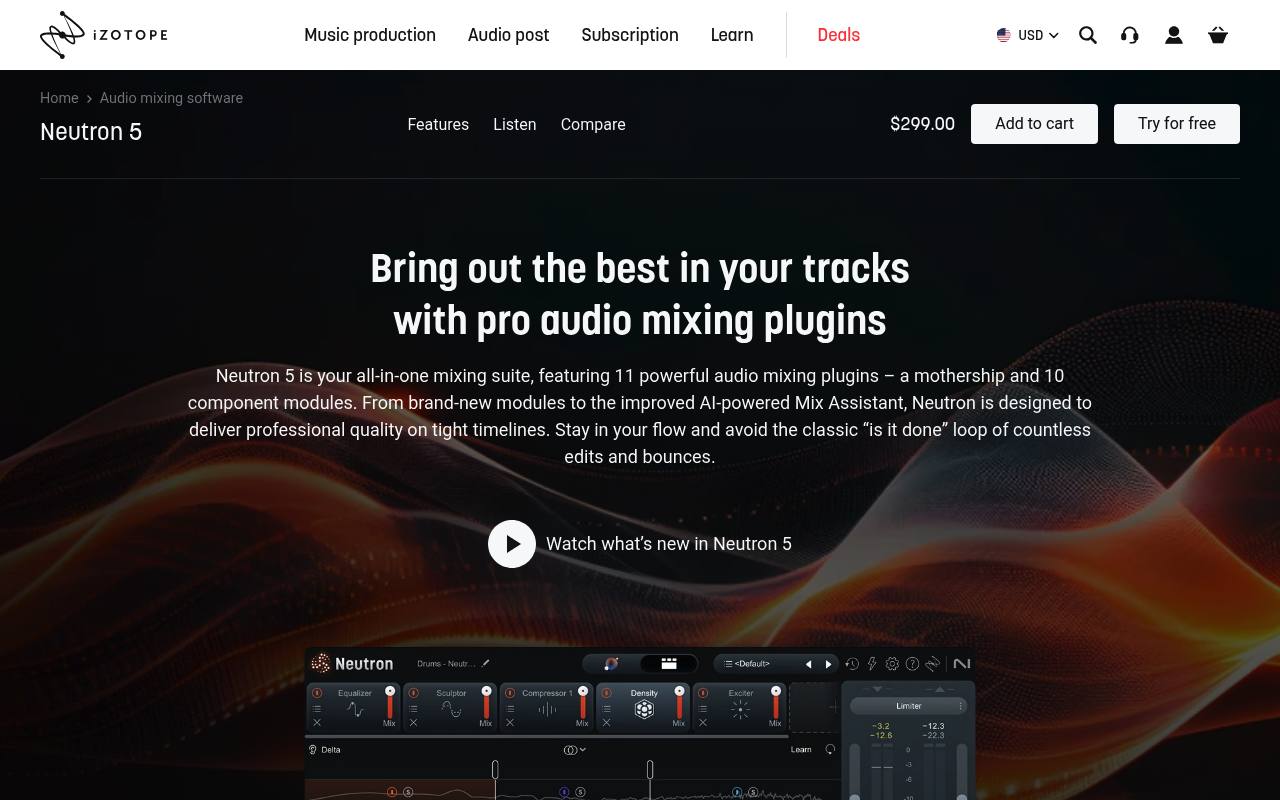Click the Learn button in the plugin
Viewport: 1280px width, 800px height.
tap(801, 750)
